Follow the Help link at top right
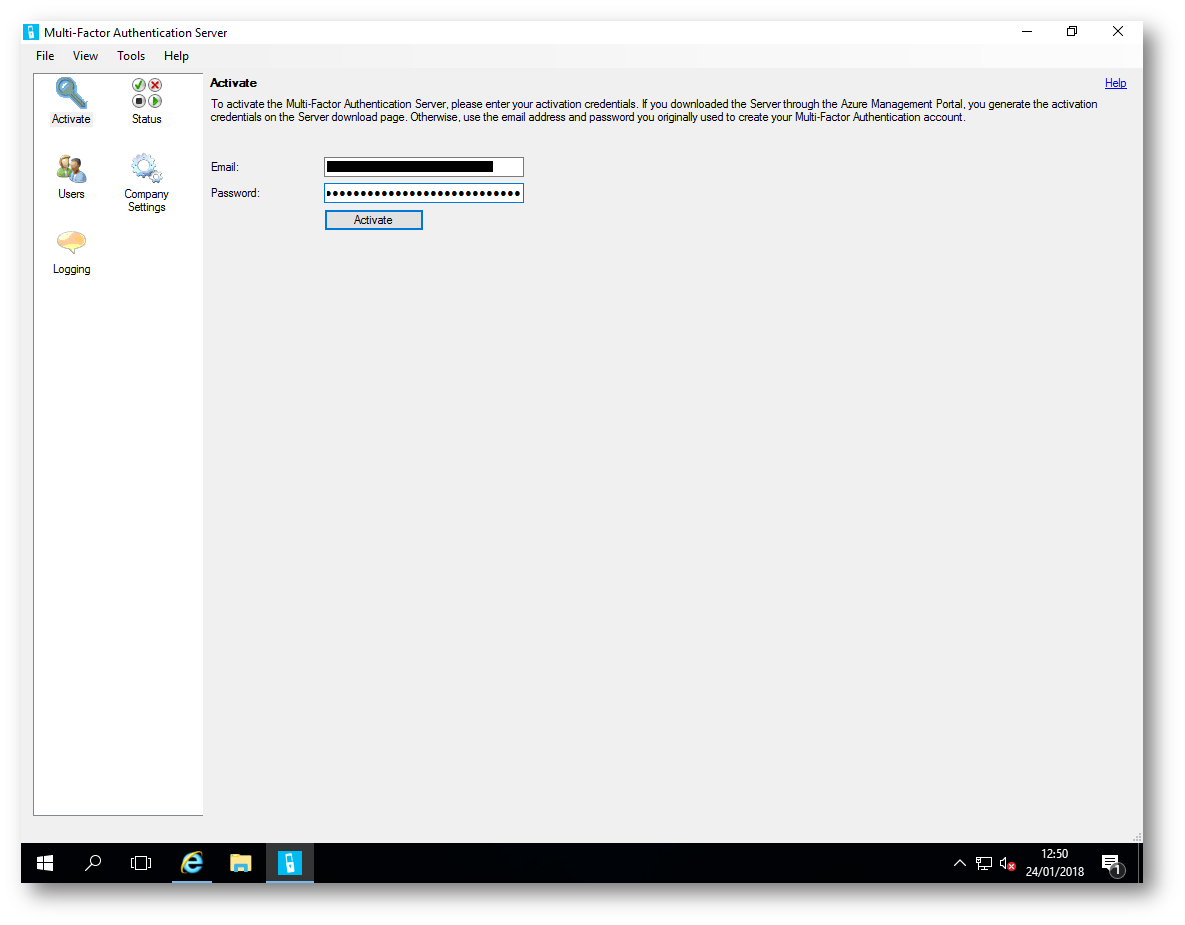The image size is (1185, 925). 1115,83
